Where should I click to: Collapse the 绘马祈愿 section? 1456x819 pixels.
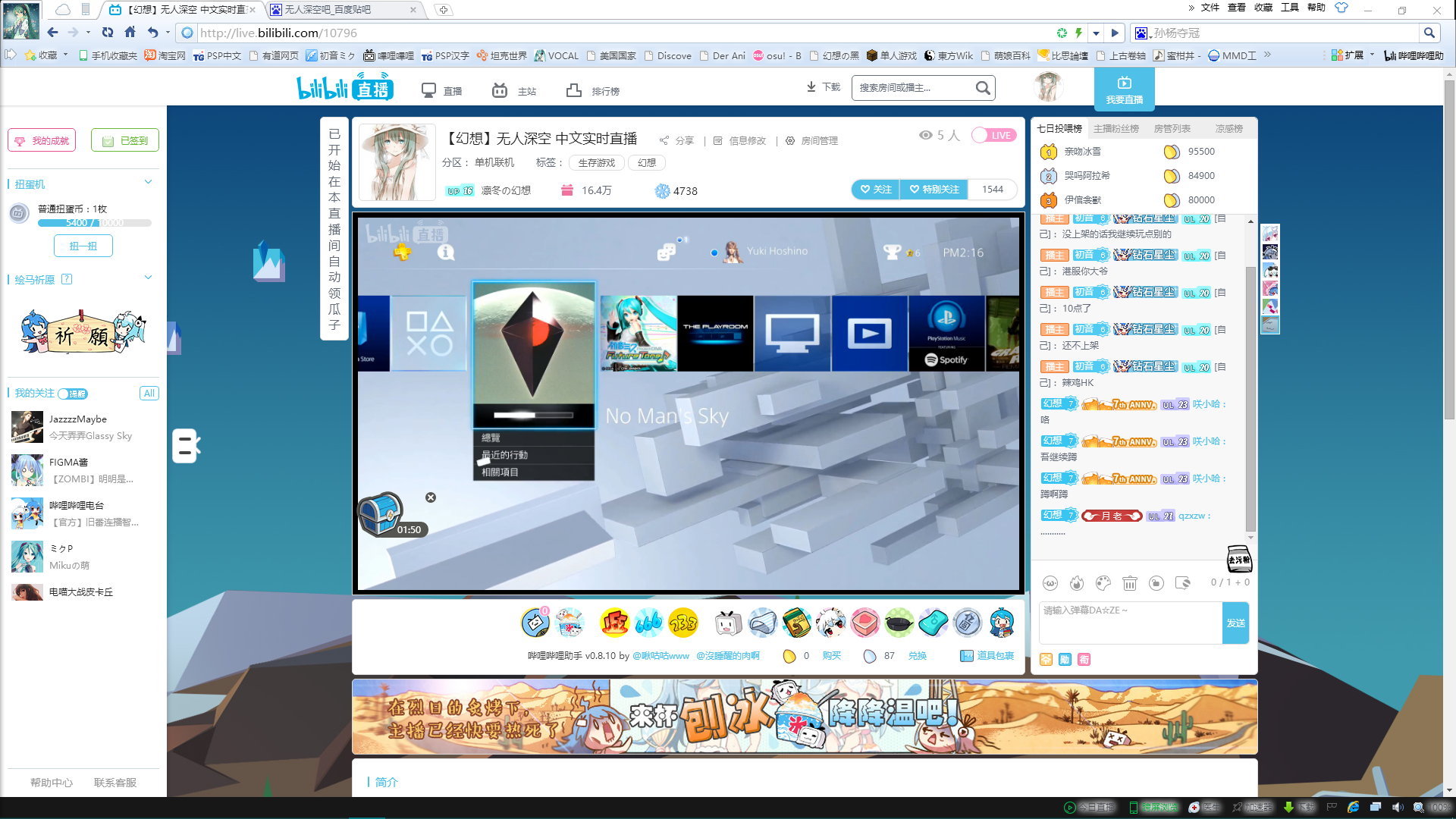[x=149, y=278]
